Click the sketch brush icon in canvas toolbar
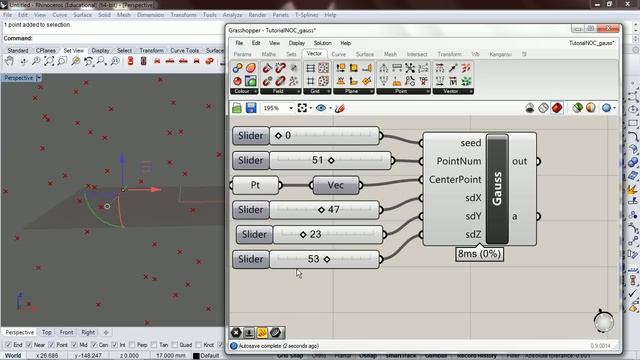The height and width of the screenshot is (360, 640). 340,108
